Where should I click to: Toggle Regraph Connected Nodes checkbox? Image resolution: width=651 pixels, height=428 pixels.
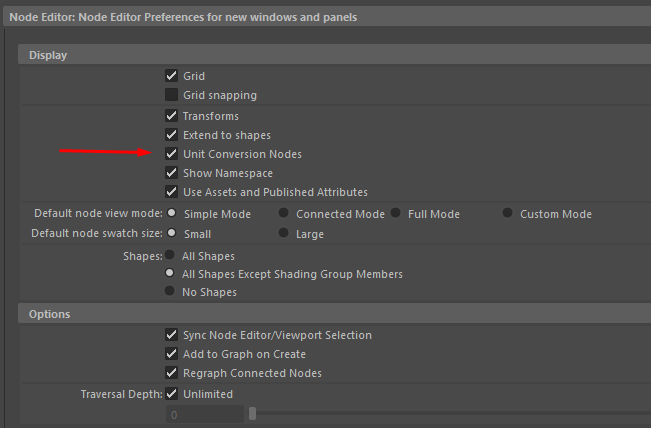[x=171, y=373]
